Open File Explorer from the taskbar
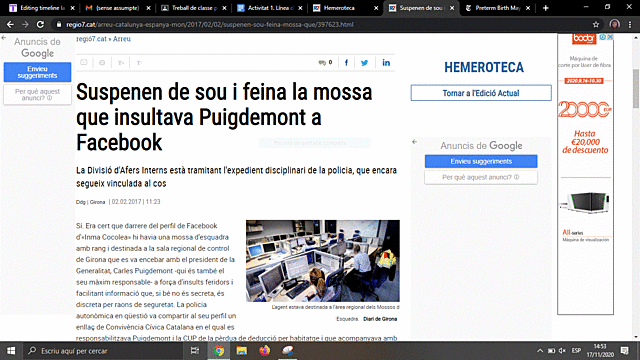 [242, 351]
